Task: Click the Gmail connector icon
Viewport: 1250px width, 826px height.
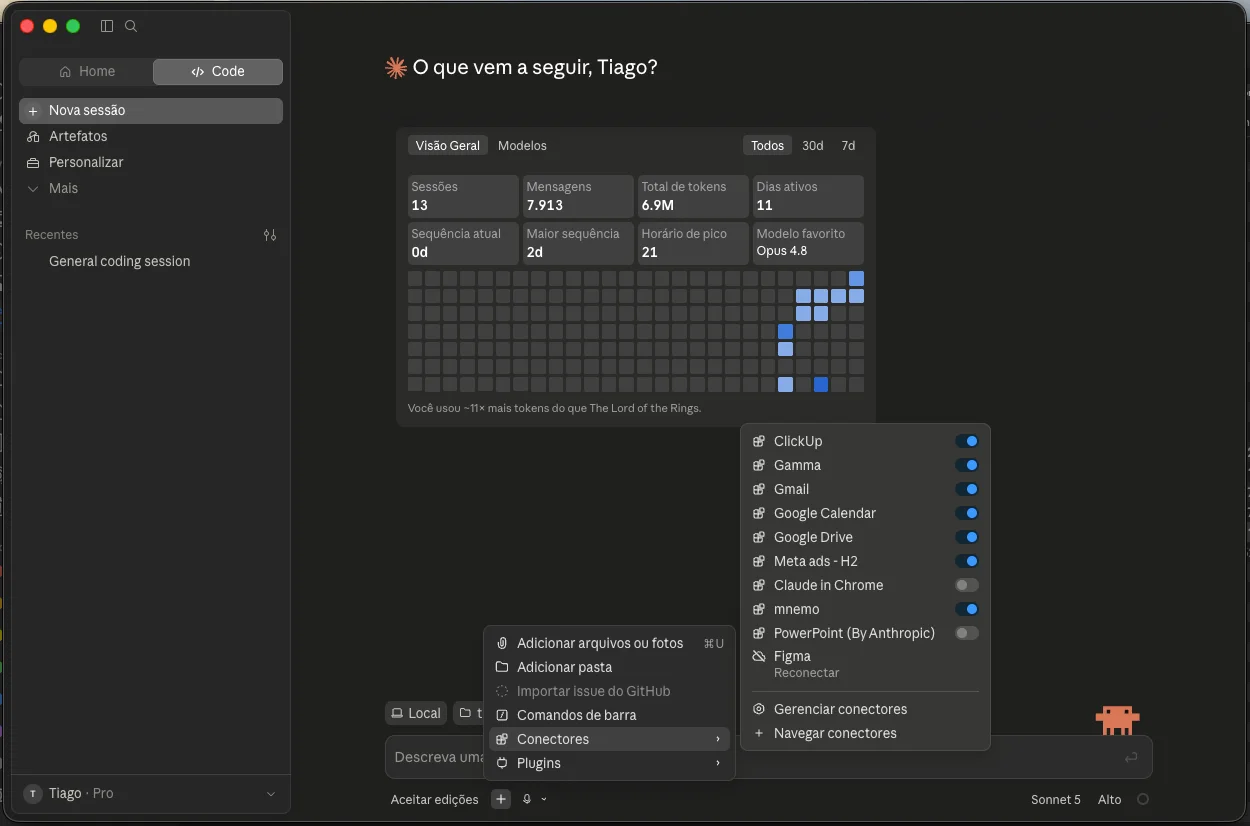Action: coord(759,489)
